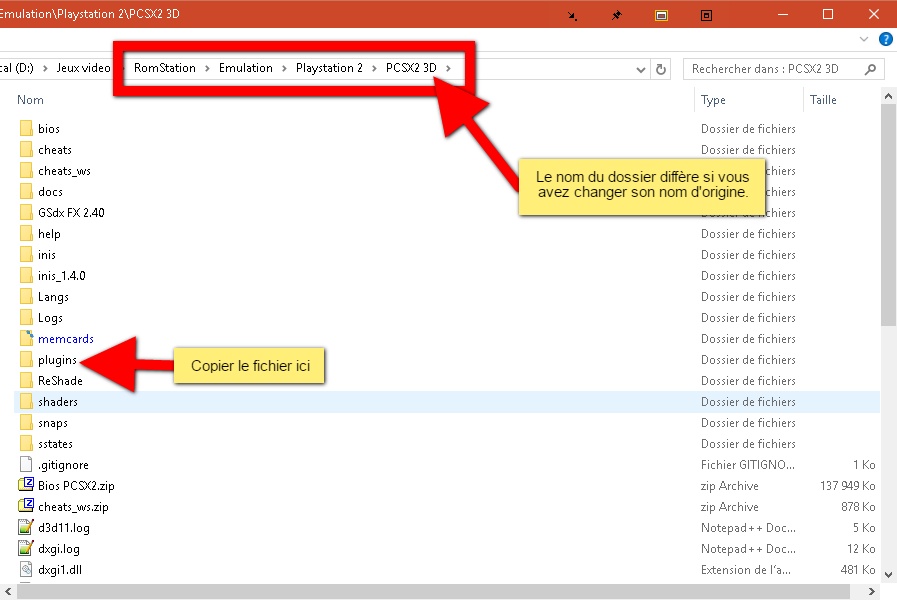Open Windows Explorer help
The width and height of the screenshot is (897, 600).
(x=886, y=39)
